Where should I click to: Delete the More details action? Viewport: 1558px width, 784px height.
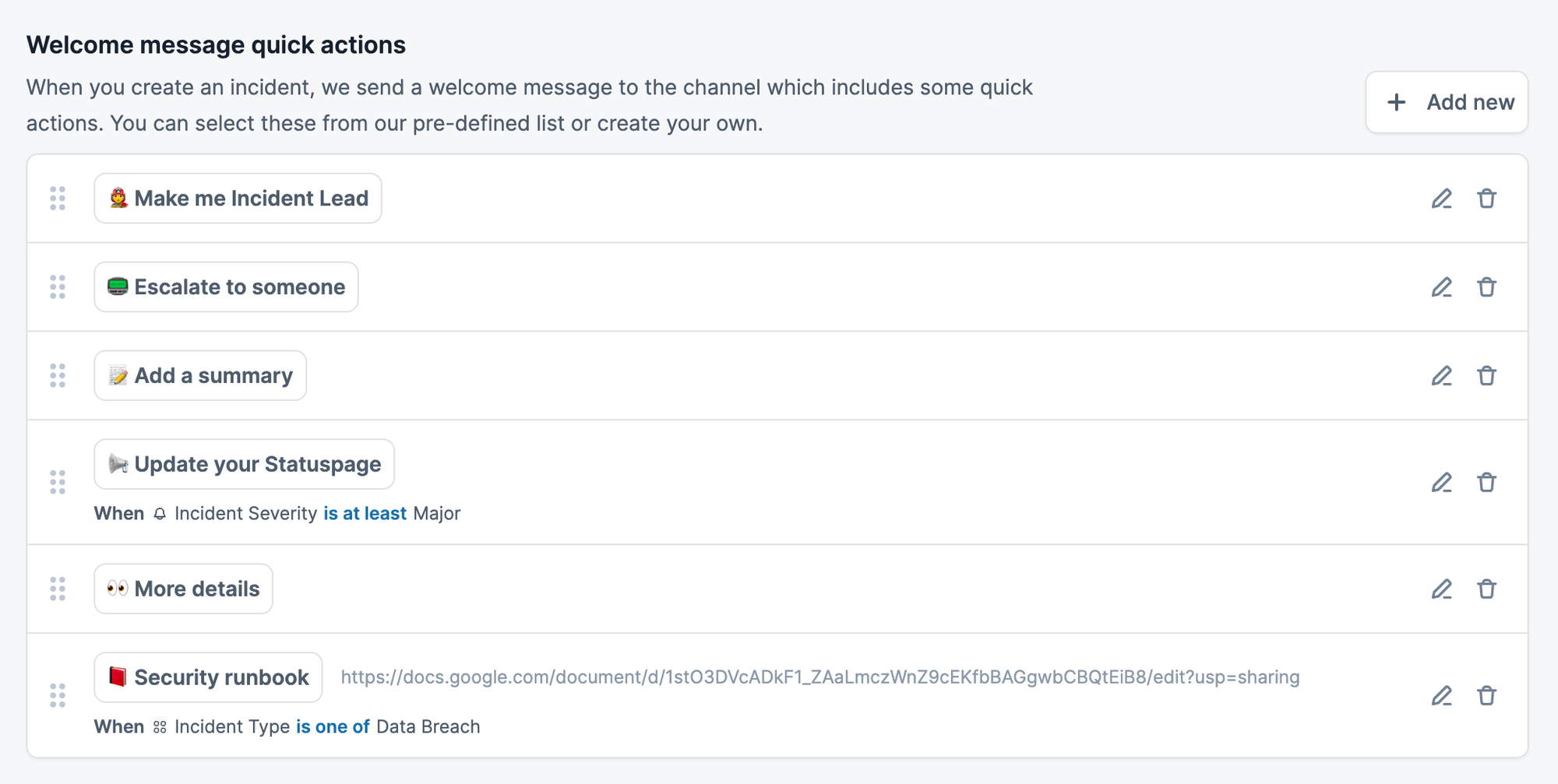coord(1486,589)
